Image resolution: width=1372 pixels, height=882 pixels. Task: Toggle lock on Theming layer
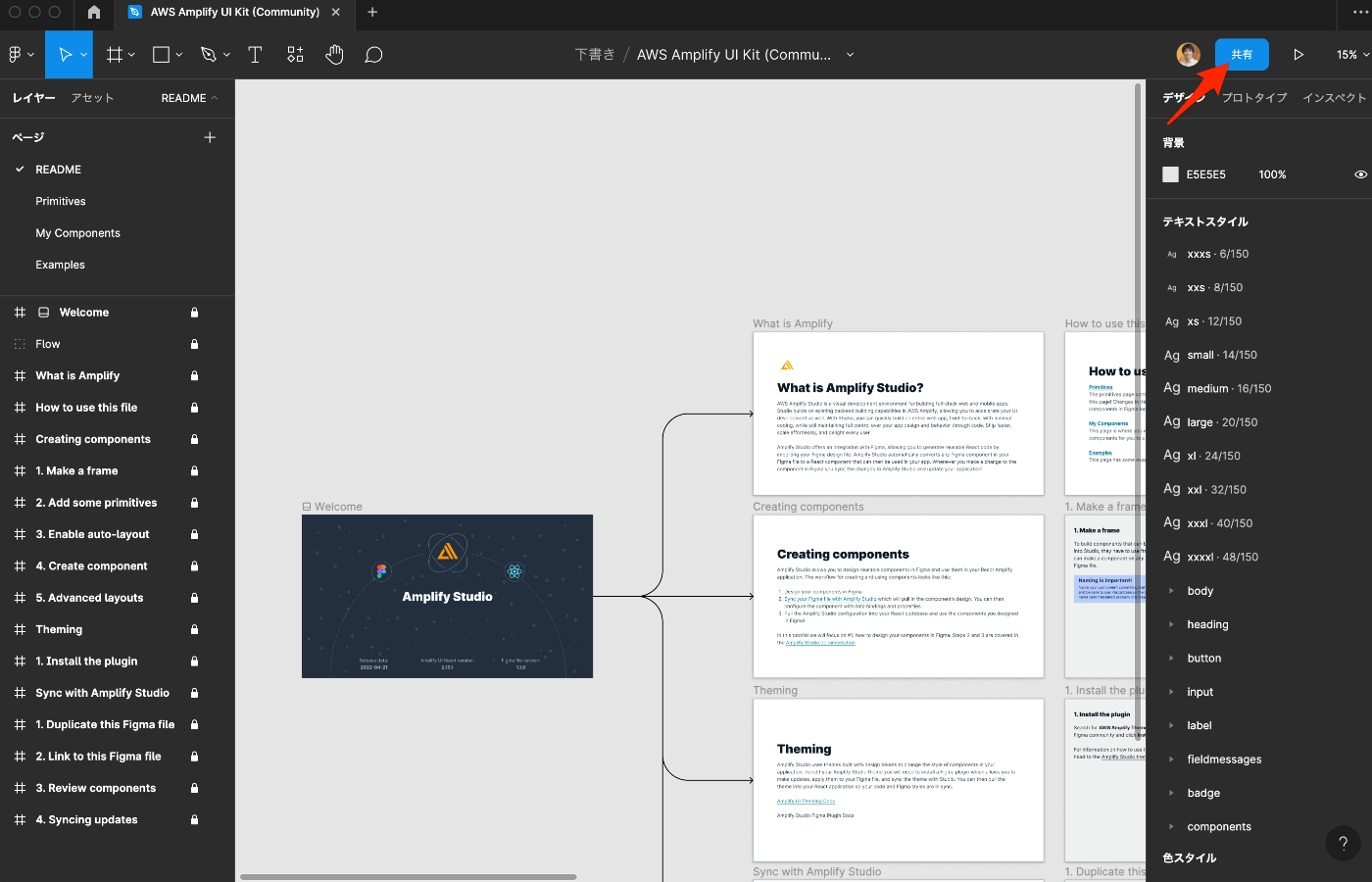(194, 629)
